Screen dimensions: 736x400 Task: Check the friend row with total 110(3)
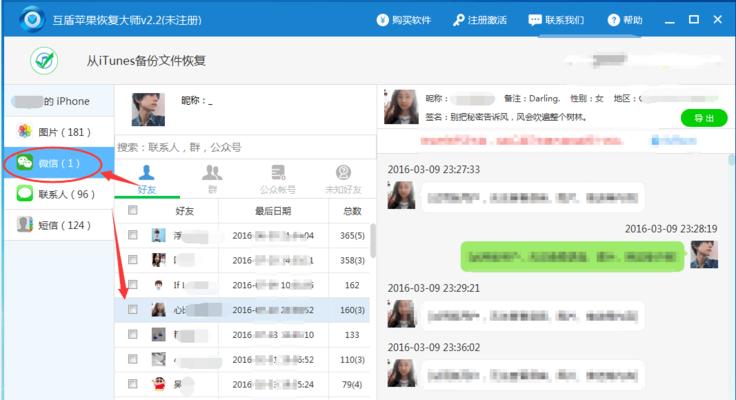click(x=133, y=359)
